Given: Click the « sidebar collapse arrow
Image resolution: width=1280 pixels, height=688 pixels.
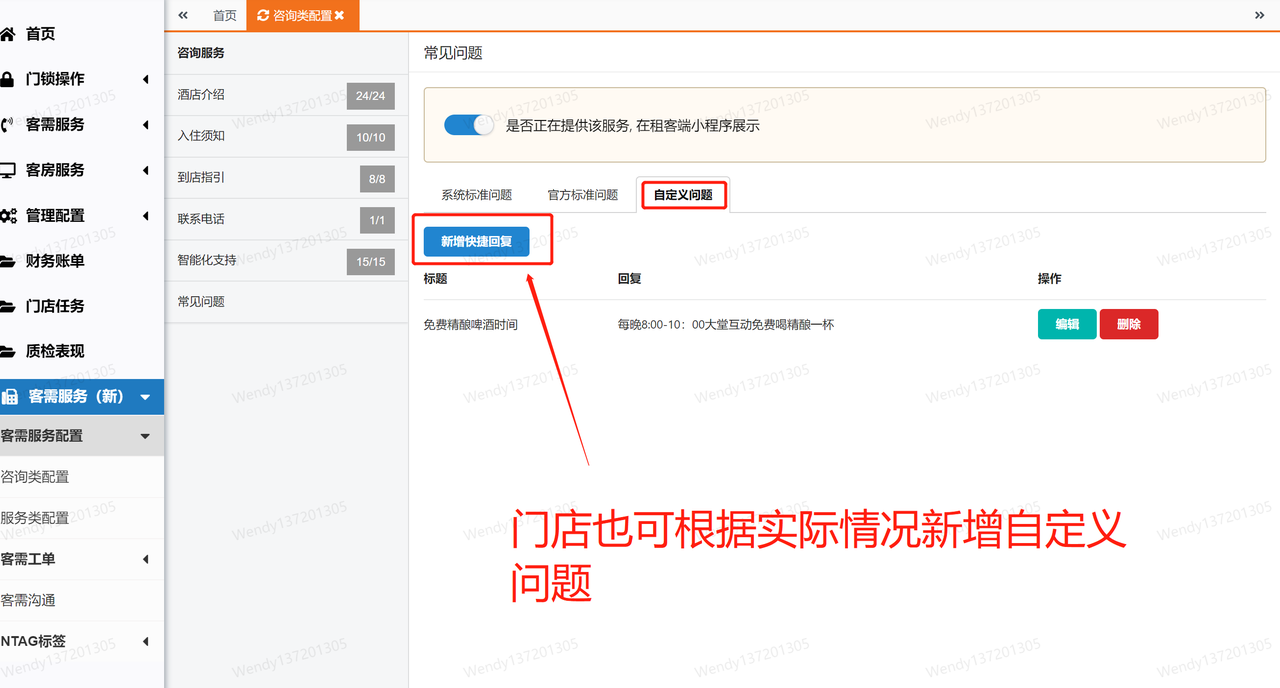Looking at the screenshot, I should [x=181, y=15].
